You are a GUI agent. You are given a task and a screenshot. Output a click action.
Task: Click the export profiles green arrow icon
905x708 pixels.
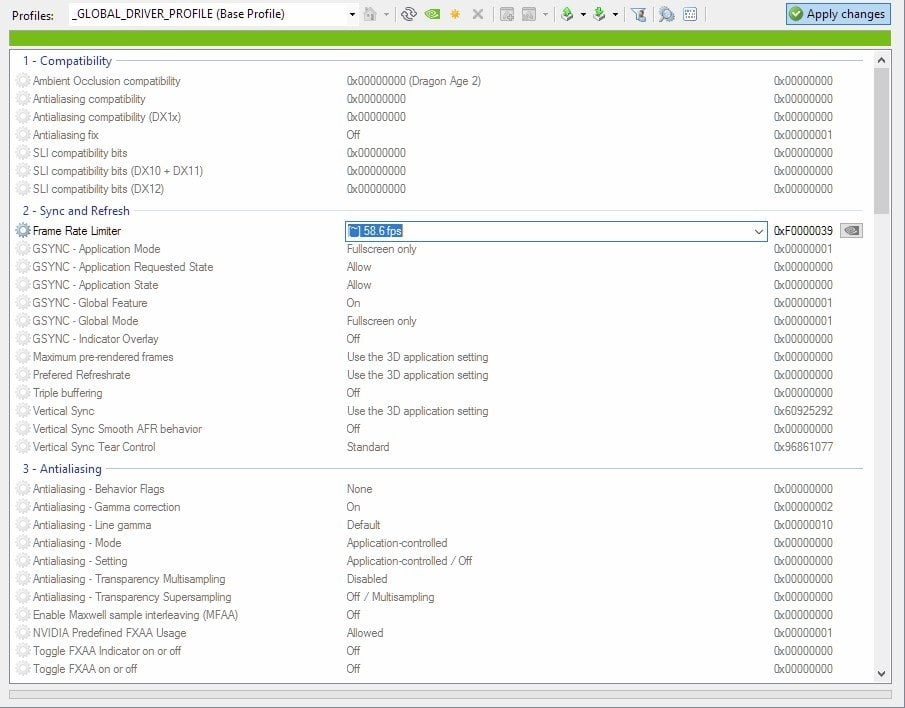coord(567,14)
